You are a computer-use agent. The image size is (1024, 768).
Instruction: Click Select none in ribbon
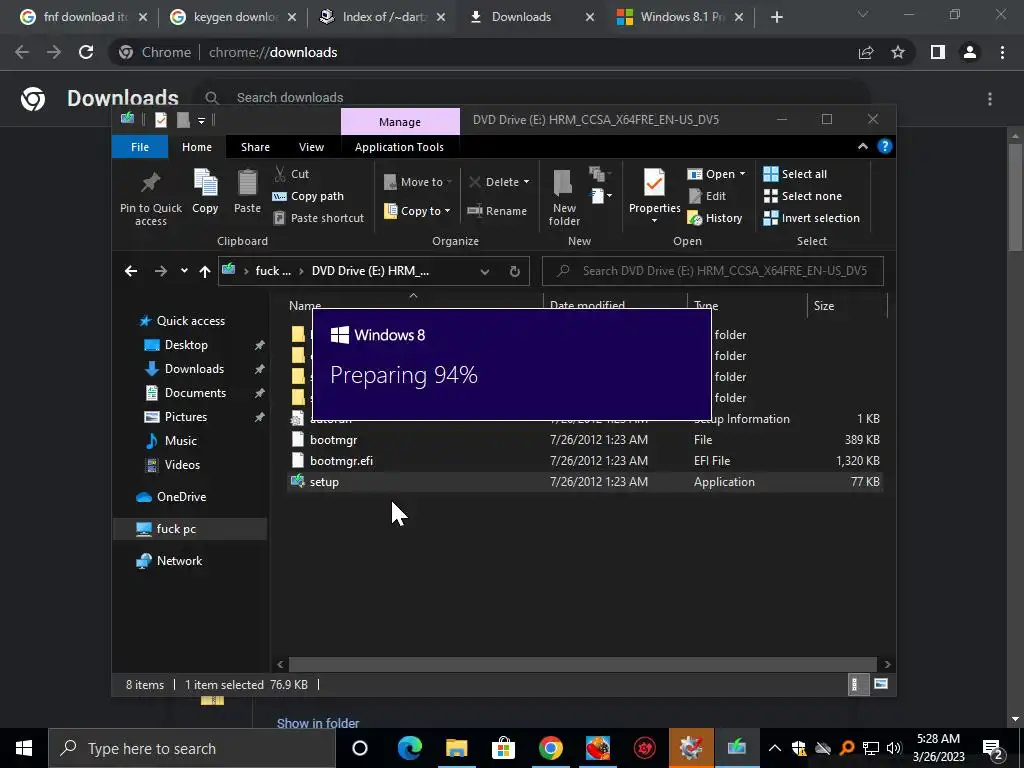tap(803, 196)
